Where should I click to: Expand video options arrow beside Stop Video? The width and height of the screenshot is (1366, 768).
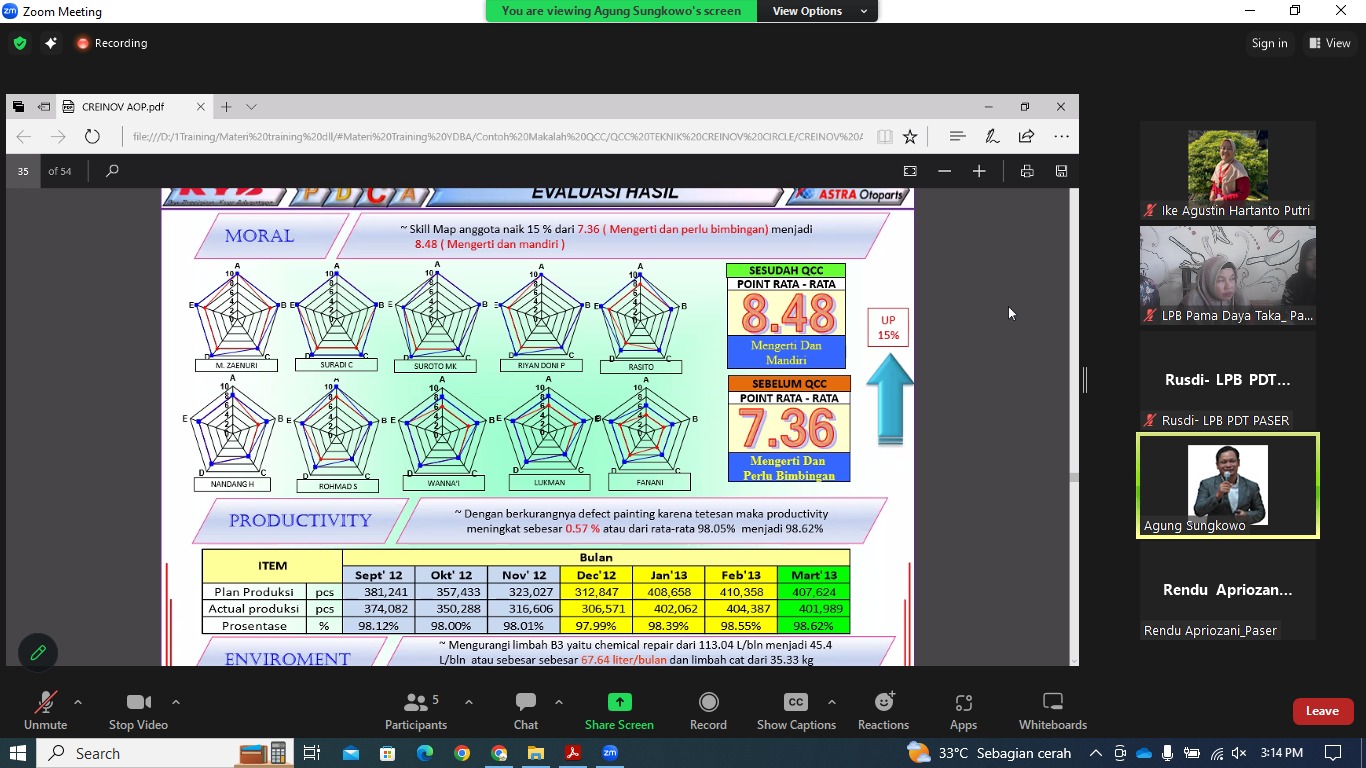tap(176, 702)
